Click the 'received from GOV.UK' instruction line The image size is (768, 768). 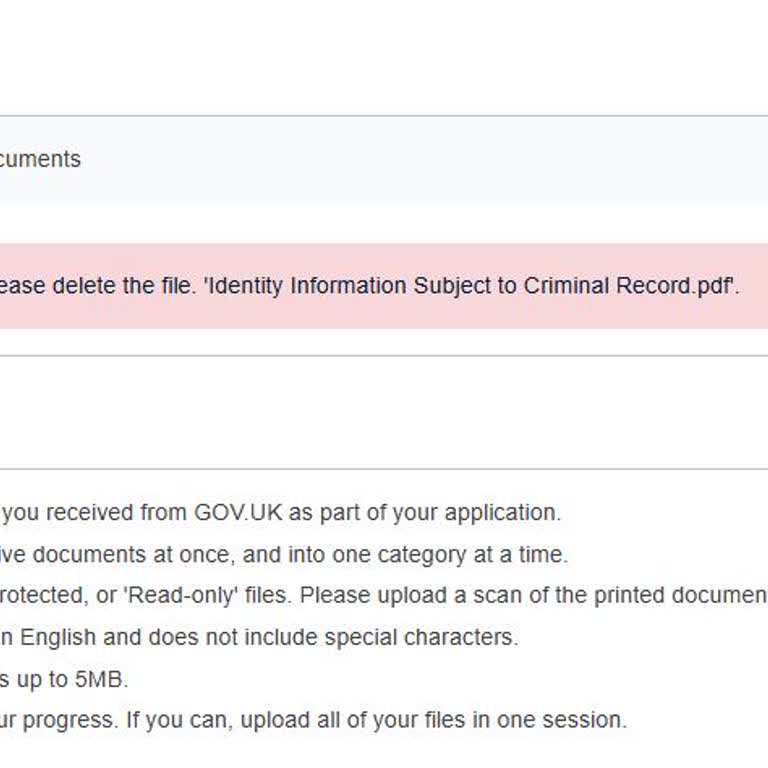point(160,513)
